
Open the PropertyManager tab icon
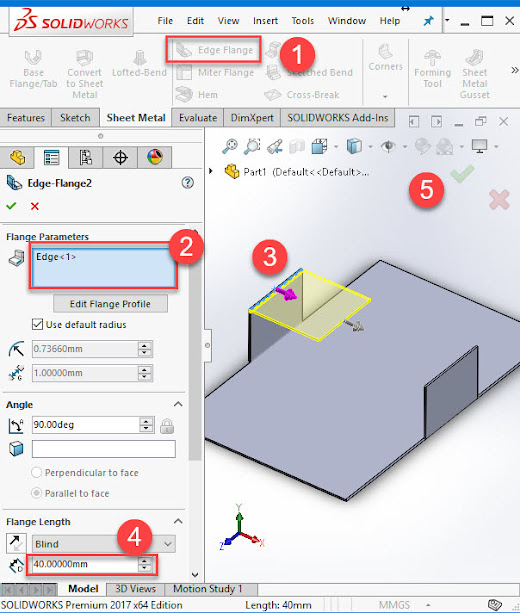click(x=52, y=158)
